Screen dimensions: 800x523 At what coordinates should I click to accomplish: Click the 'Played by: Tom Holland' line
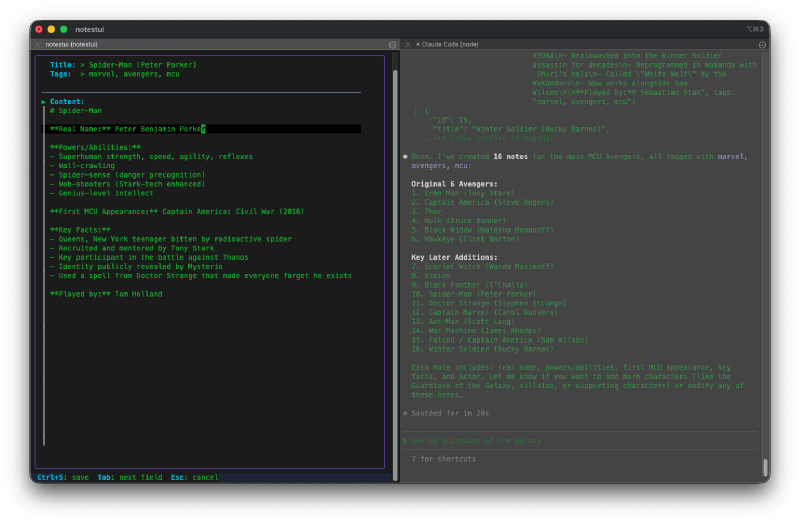[106, 294]
